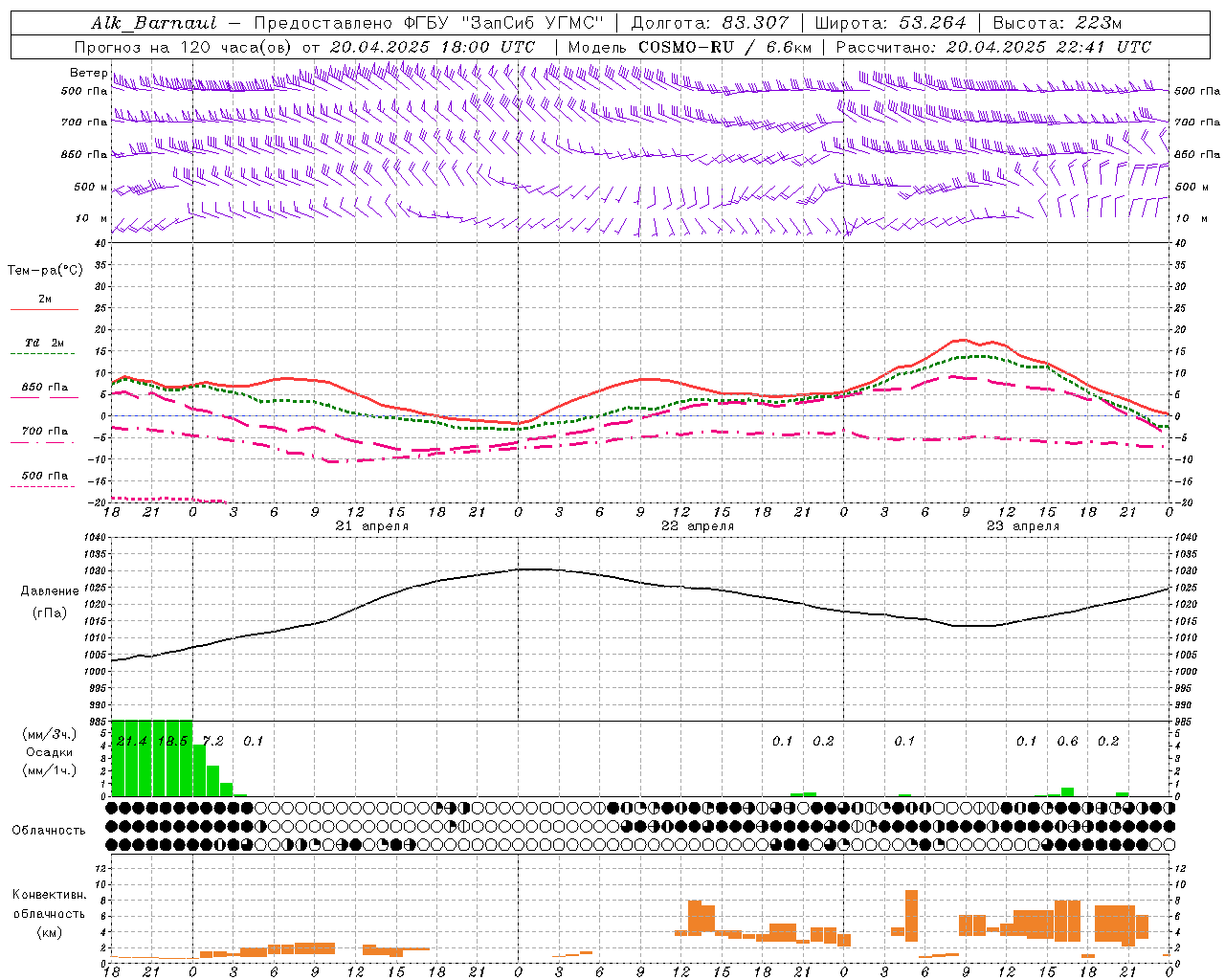Click the 500 гПа temperature legend entry
Screen dimensions: 1225x980
(45, 476)
